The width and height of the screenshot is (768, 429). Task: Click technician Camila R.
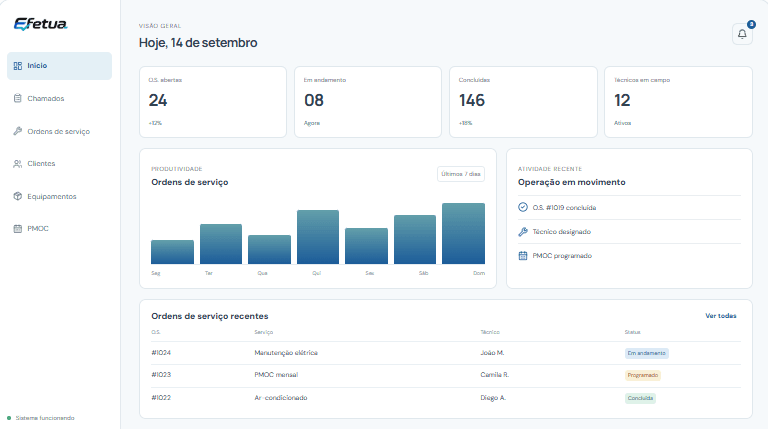pos(495,375)
